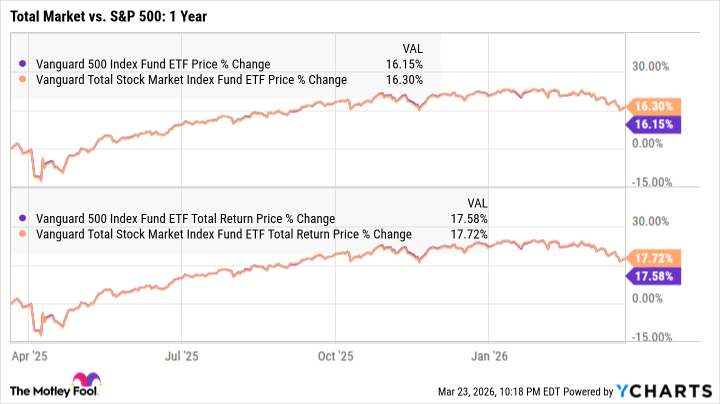720x404 pixels.
Task: Select the orange 17.72% end-value flag
Action: pos(653,257)
